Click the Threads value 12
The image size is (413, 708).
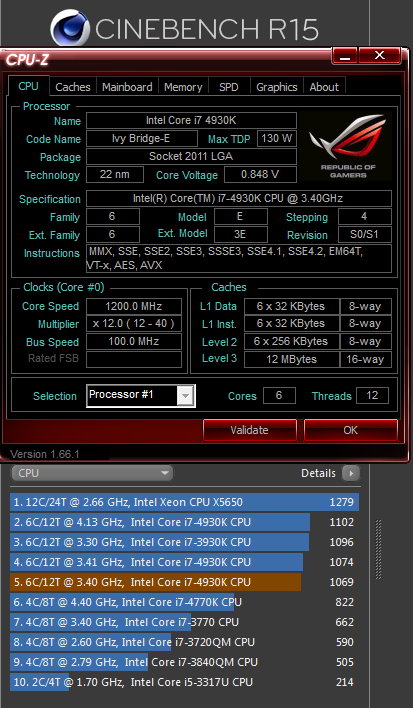(372, 396)
